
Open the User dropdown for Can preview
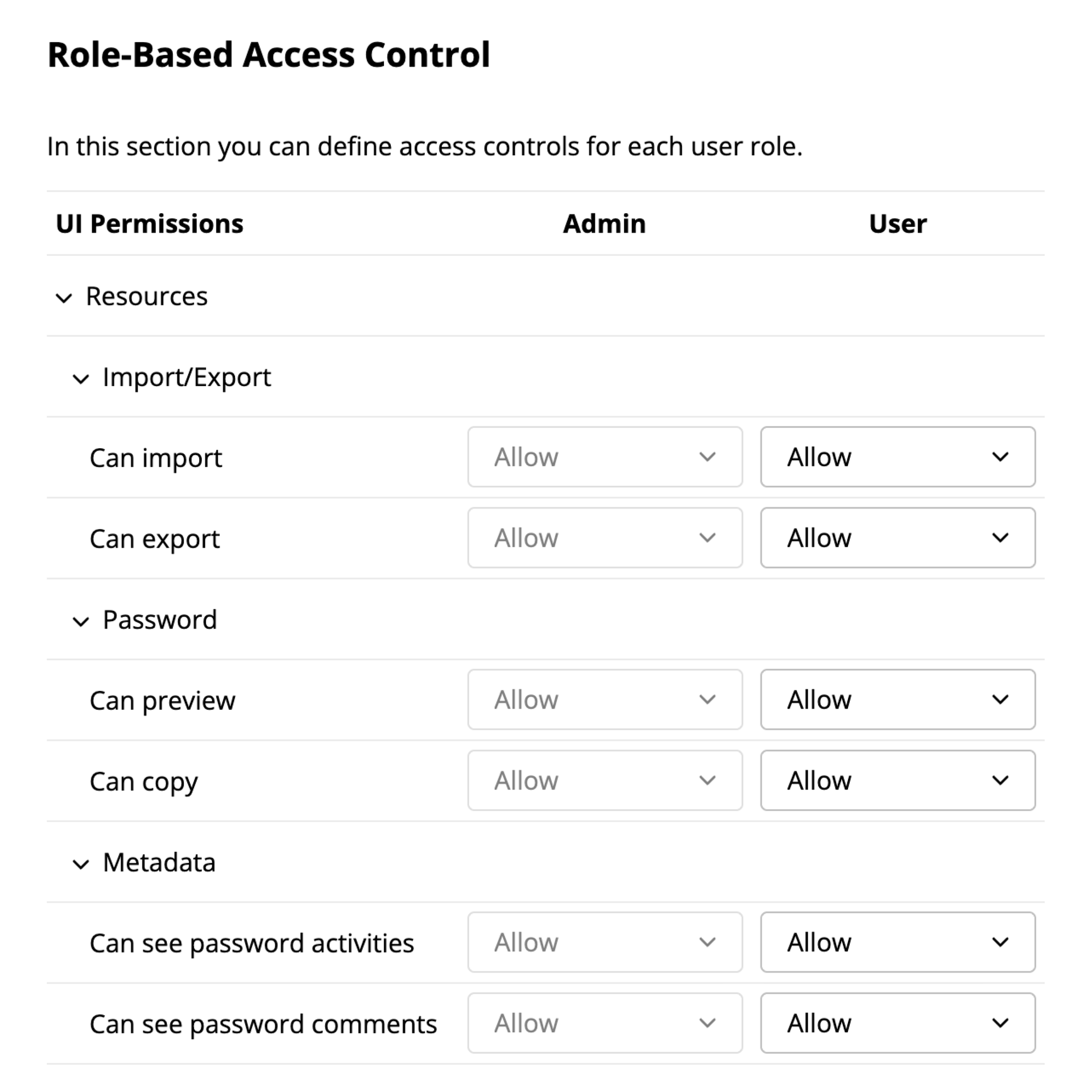click(897, 700)
